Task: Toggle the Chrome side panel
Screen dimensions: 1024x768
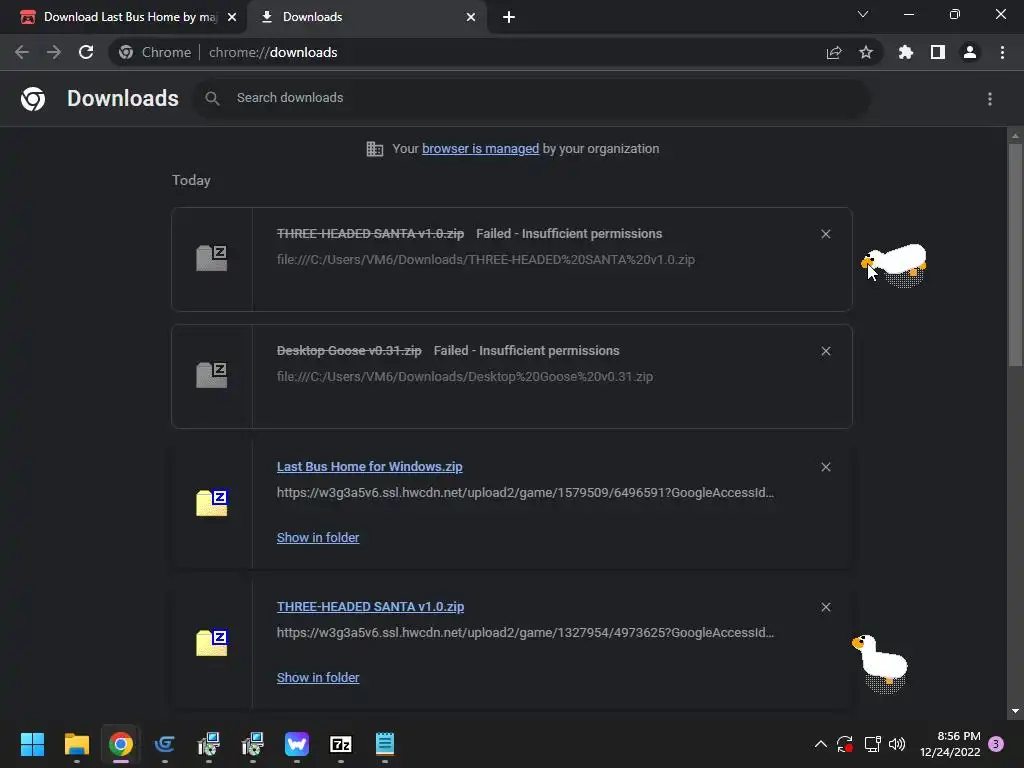Action: tap(938, 52)
